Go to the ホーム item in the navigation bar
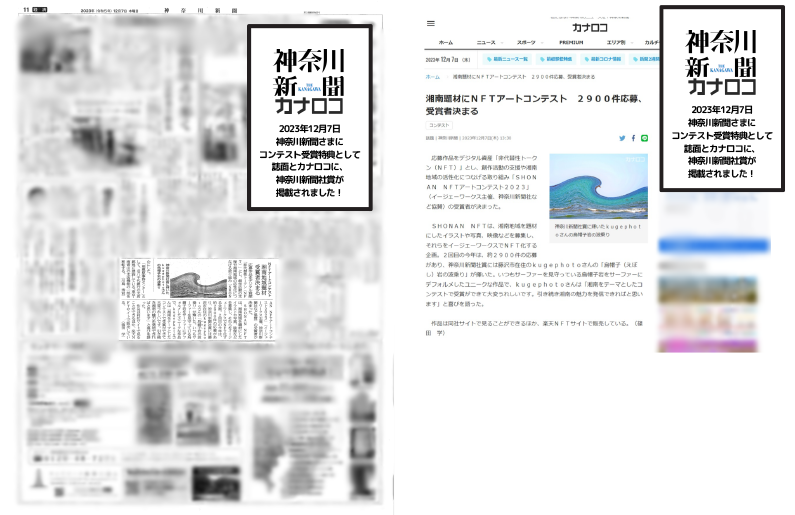The width and height of the screenshot is (795, 515). [x=446, y=43]
